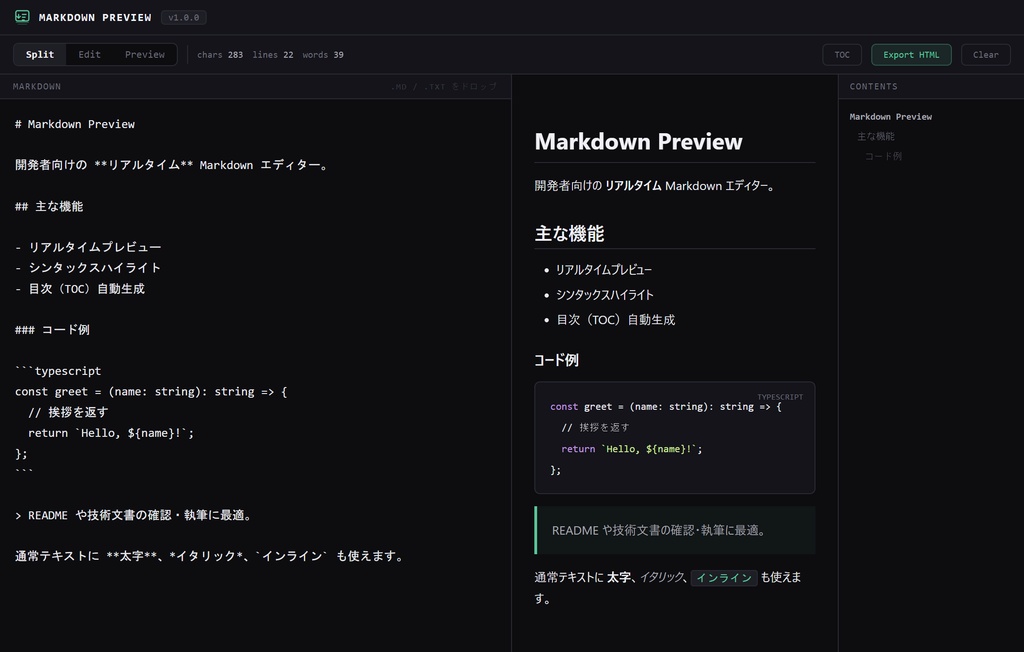1024x652 pixels.
Task: Click the const greet line in preview code block
Action: coord(665,406)
